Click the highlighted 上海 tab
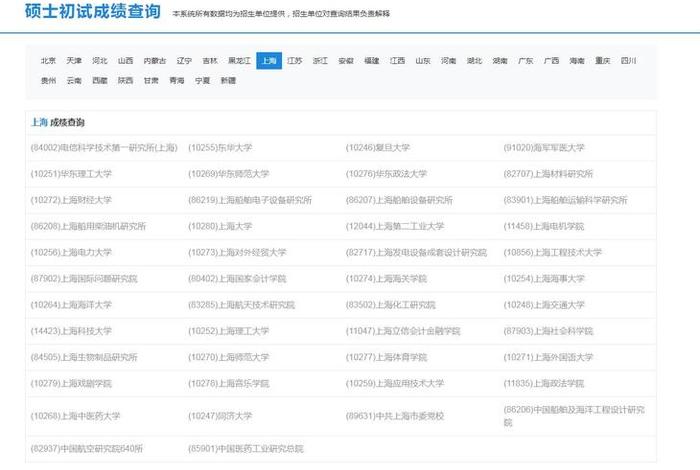Image resolution: width=700 pixels, height=470 pixels. (269, 61)
